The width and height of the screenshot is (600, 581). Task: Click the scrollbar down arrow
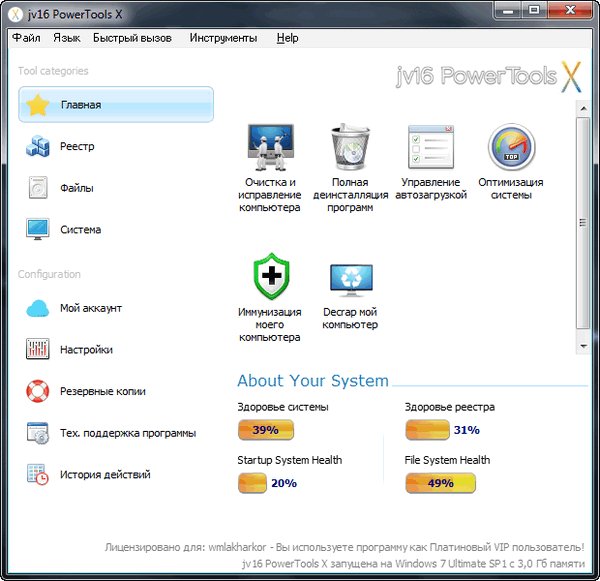tap(583, 346)
